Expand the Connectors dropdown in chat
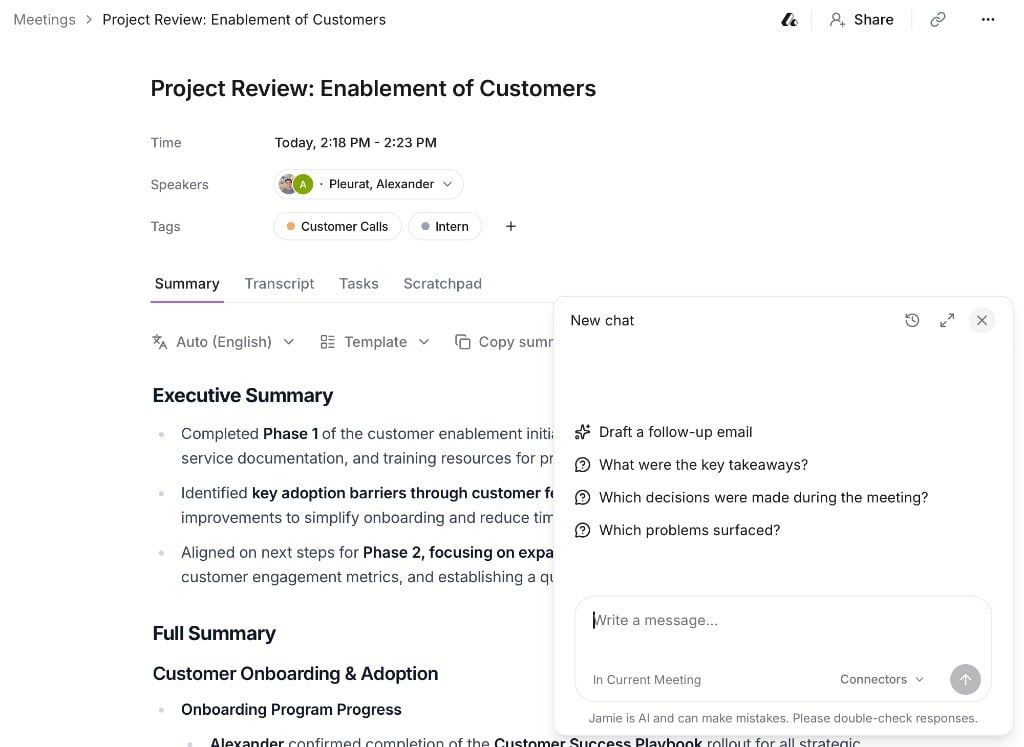 (882, 679)
